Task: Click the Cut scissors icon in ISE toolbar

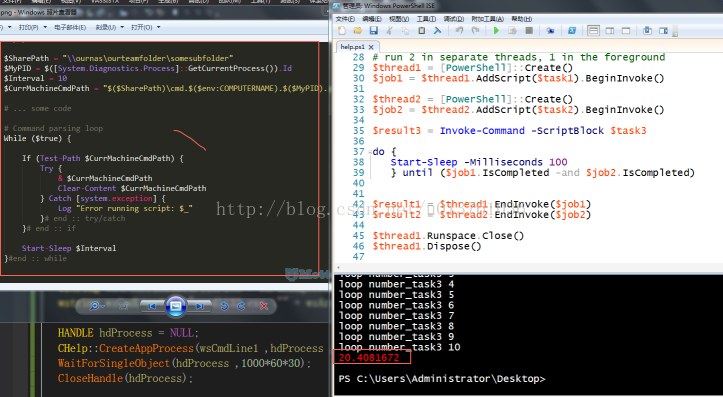Action: pos(390,30)
